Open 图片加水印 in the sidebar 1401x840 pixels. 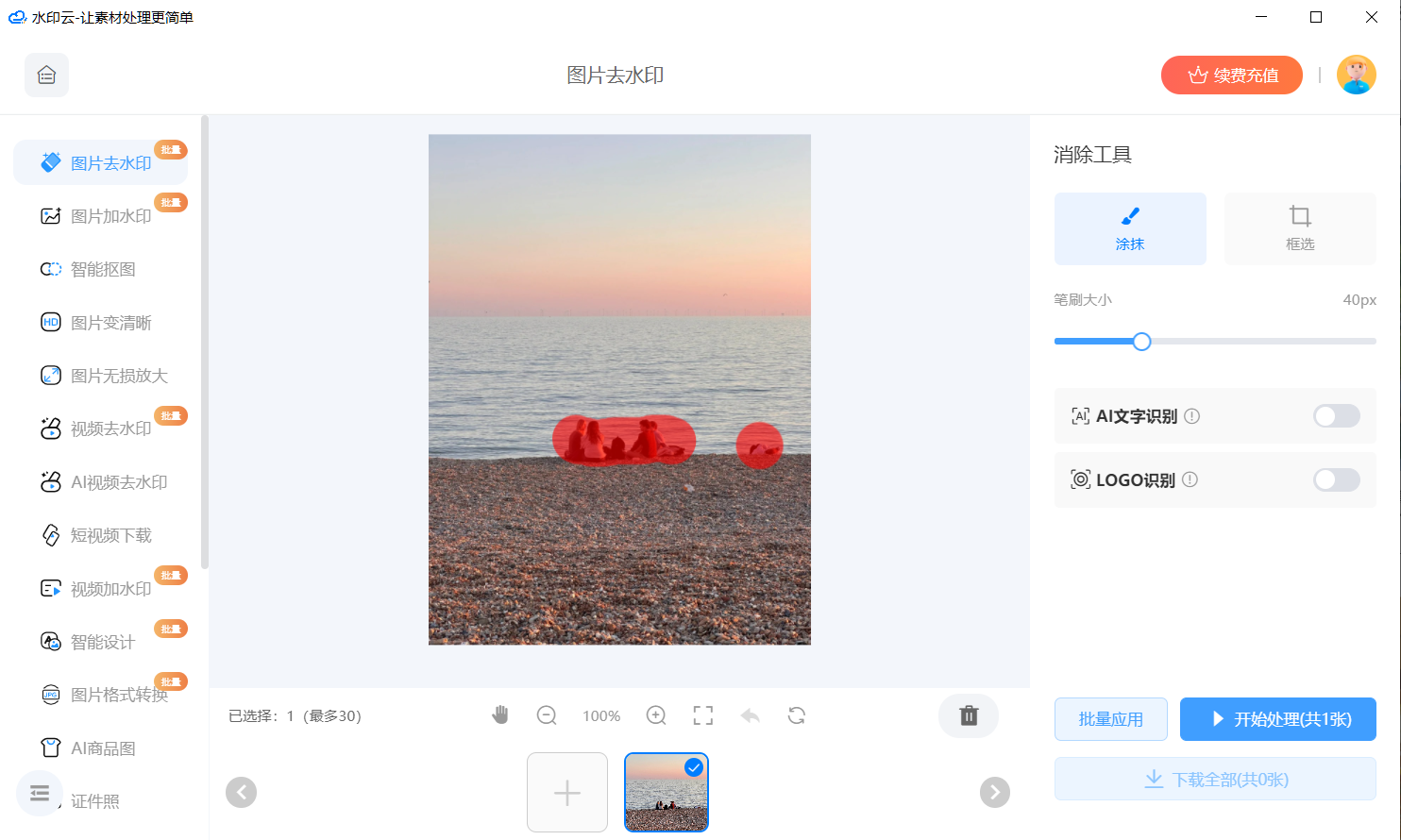click(x=100, y=216)
